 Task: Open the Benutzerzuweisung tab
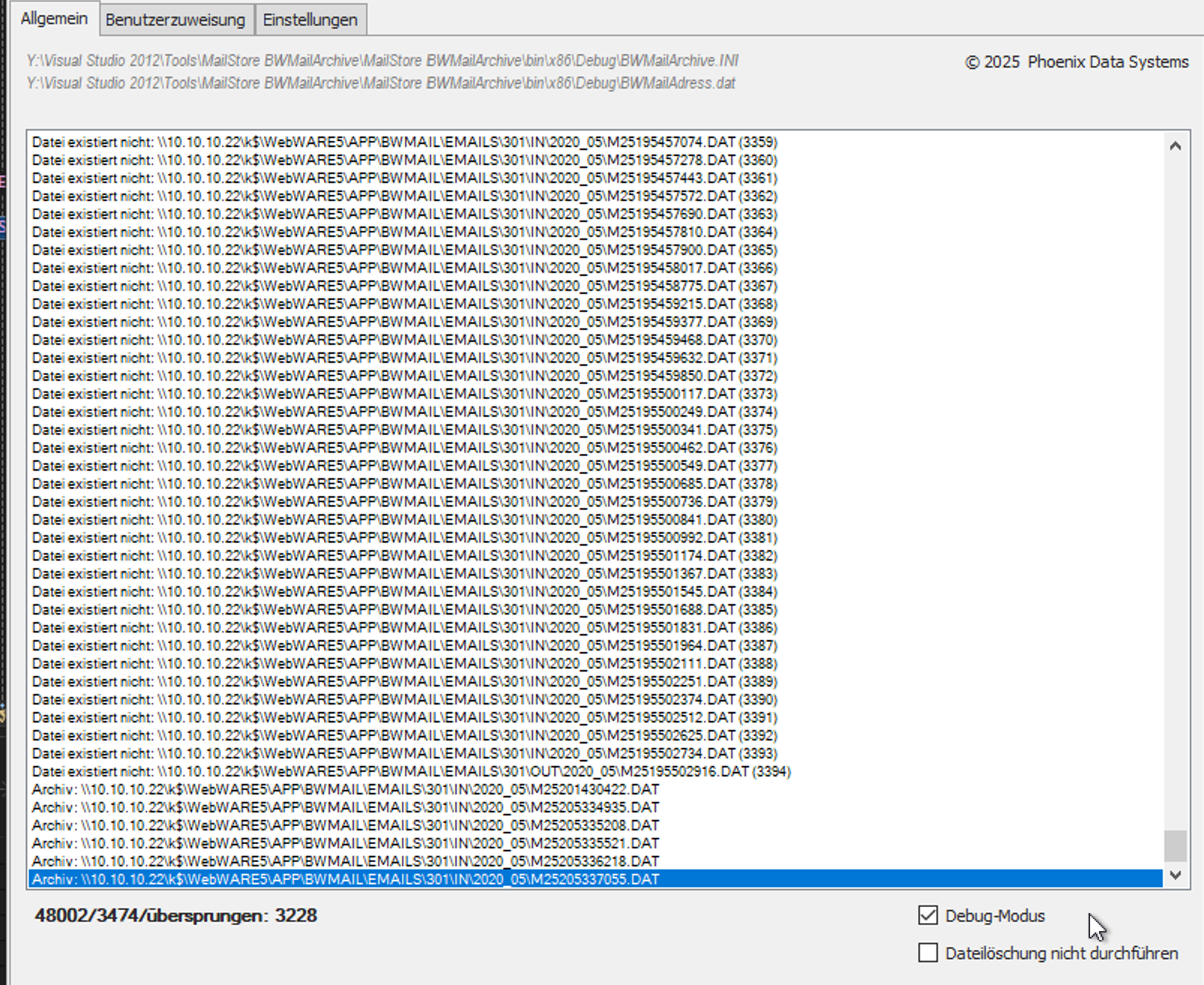(175, 20)
